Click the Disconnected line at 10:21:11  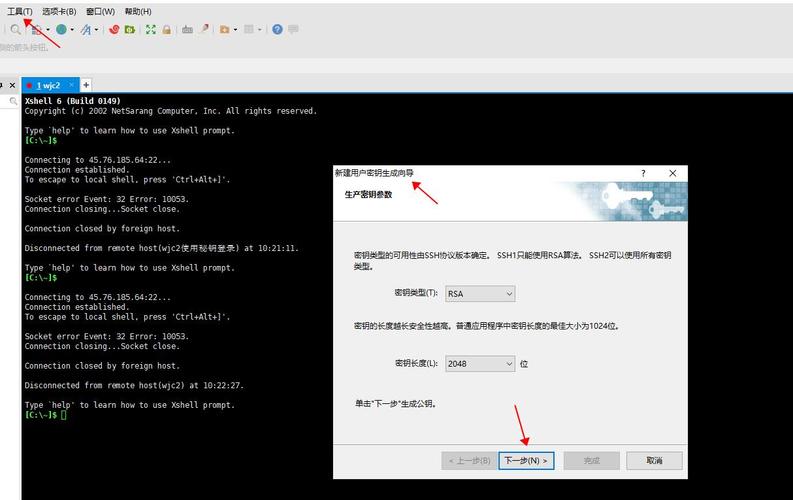[x=162, y=248]
